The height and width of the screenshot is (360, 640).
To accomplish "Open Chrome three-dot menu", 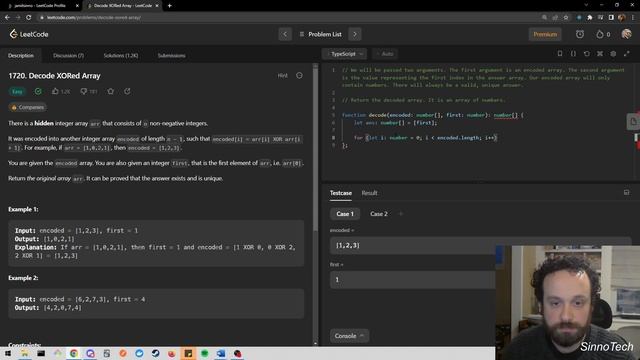I will (633, 18).
